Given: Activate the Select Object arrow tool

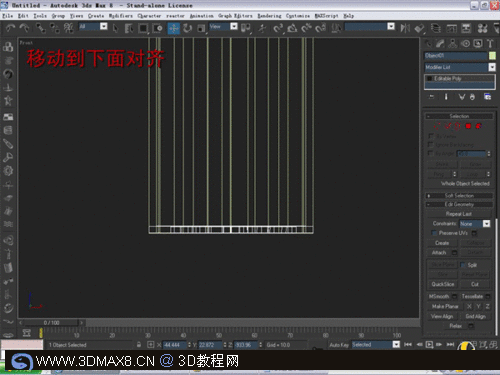Looking at the screenshot, I should pos(115,28).
